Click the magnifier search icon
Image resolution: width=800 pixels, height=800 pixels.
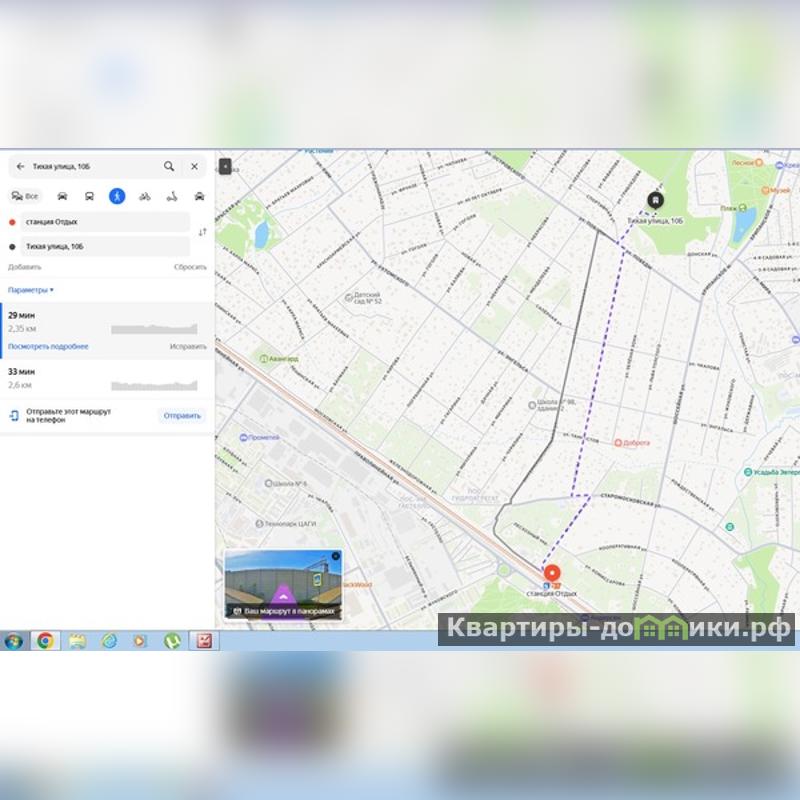169,167
